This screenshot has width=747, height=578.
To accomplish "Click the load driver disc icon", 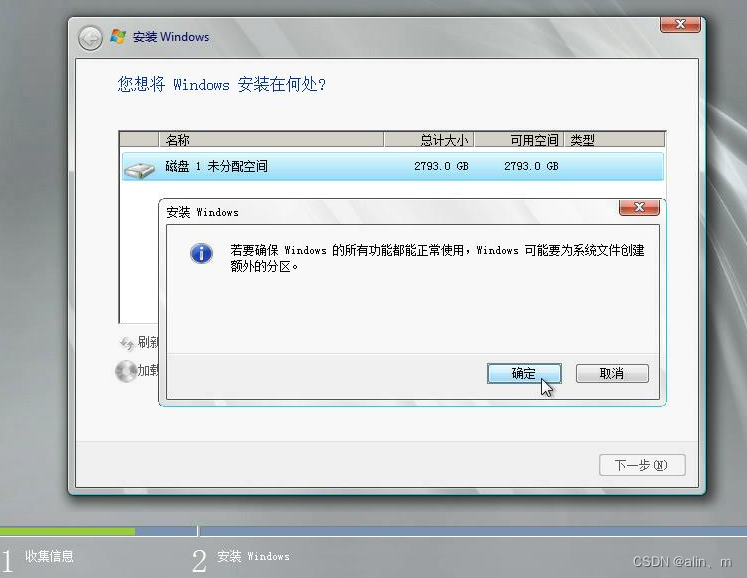I will pyautogui.click(x=126, y=371).
